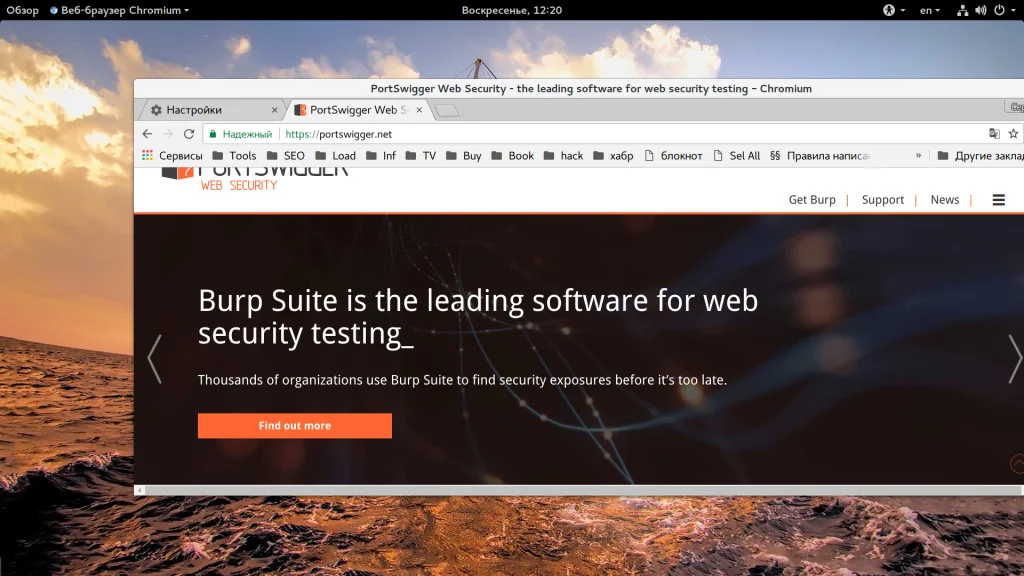Image resolution: width=1024 pixels, height=576 pixels.
Task: Open the Support link
Action: (x=883, y=200)
